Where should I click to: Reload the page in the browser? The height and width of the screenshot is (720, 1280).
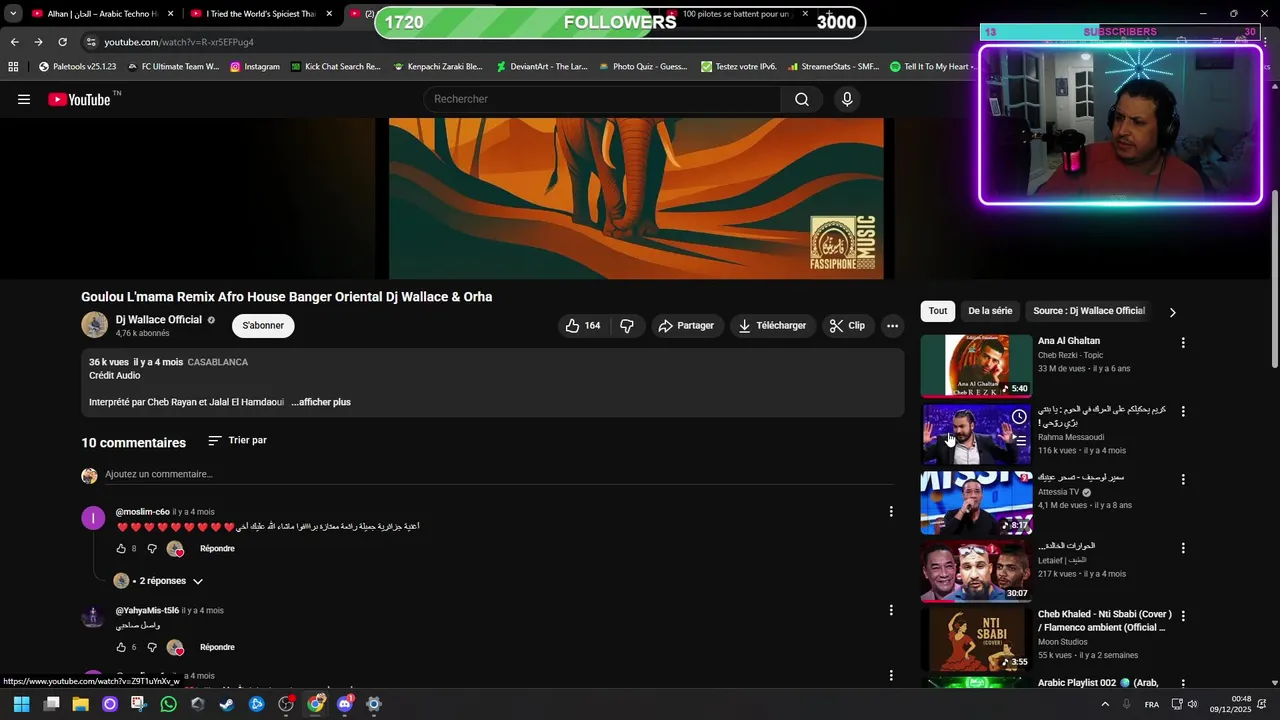(x=62, y=42)
